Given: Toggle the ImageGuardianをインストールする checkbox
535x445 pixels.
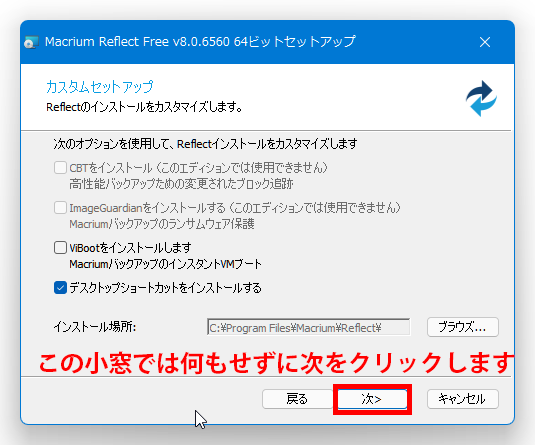Looking at the screenshot, I should tap(60, 207).
